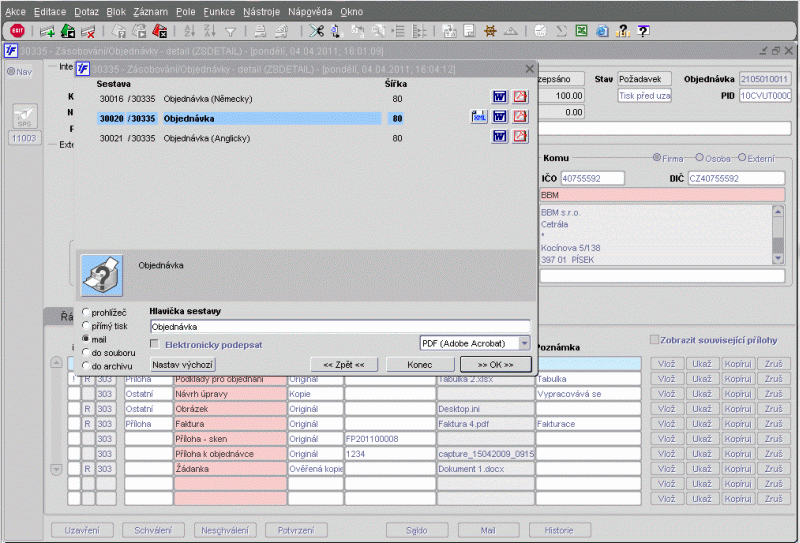
Task: Click the >> OK >> button
Action: tap(495, 364)
